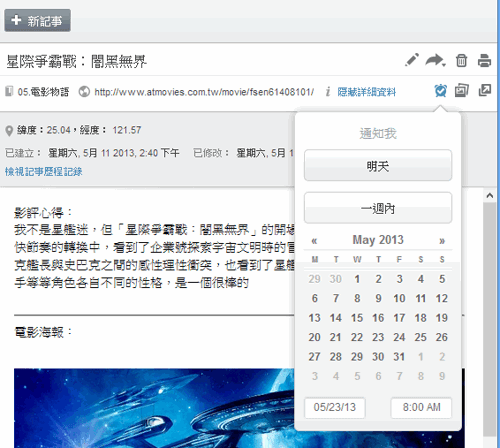Image resolution: width=500 pixels, height=448 pixels.
Task: Select the 一週內 reminder button
Action: point(378,208)
